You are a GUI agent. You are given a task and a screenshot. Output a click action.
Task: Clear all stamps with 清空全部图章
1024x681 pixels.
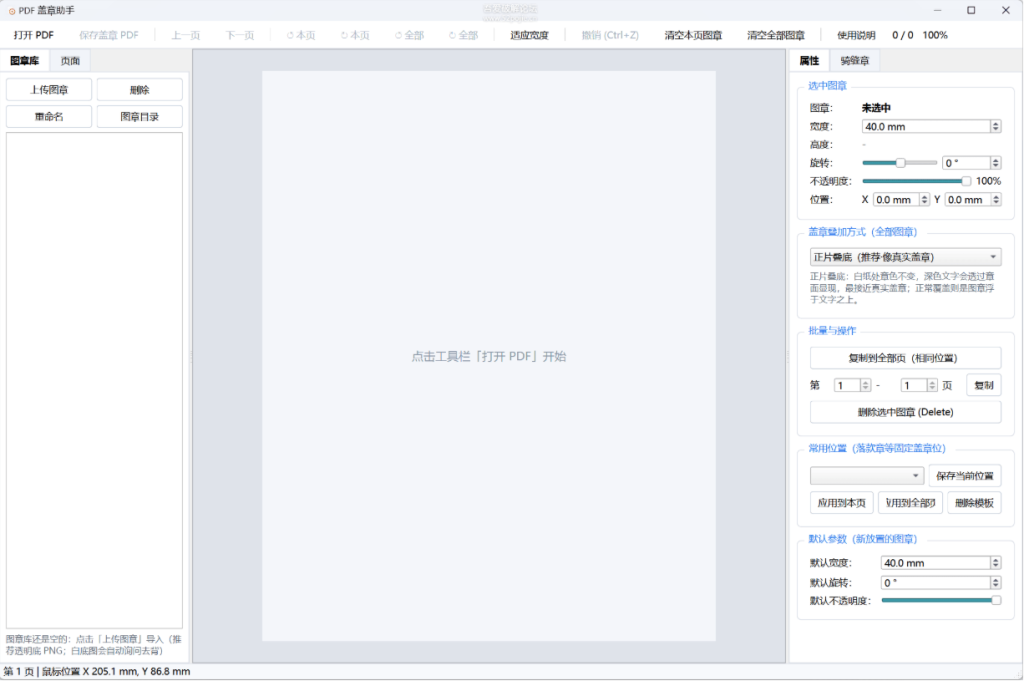coord(776,35)
